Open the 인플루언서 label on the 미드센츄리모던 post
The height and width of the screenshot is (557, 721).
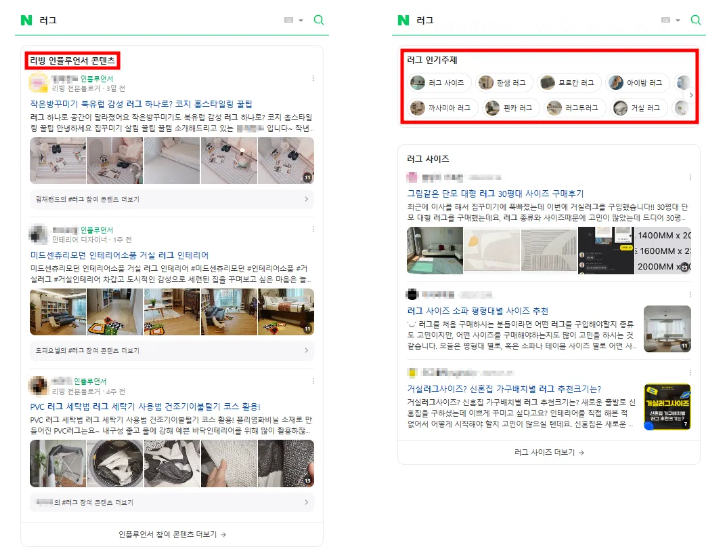(97, 230)
